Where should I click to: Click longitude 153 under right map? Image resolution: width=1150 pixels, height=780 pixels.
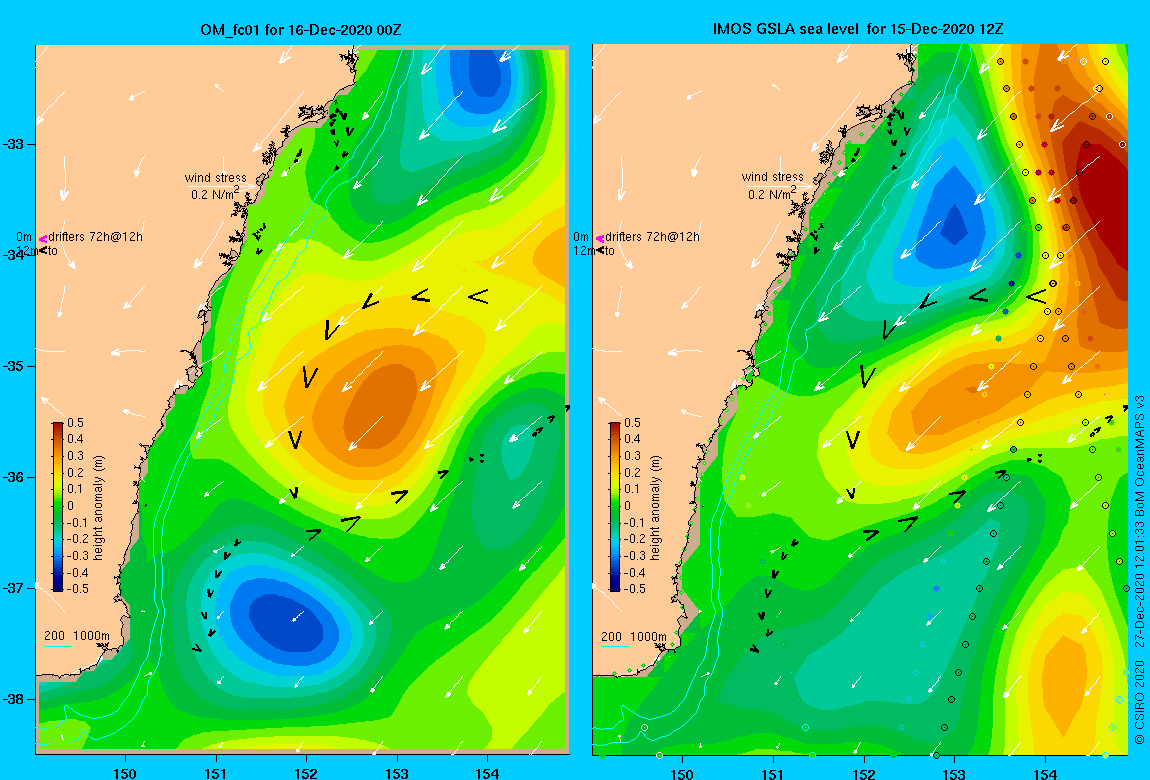pyautogui.click(x=953, y=773)
